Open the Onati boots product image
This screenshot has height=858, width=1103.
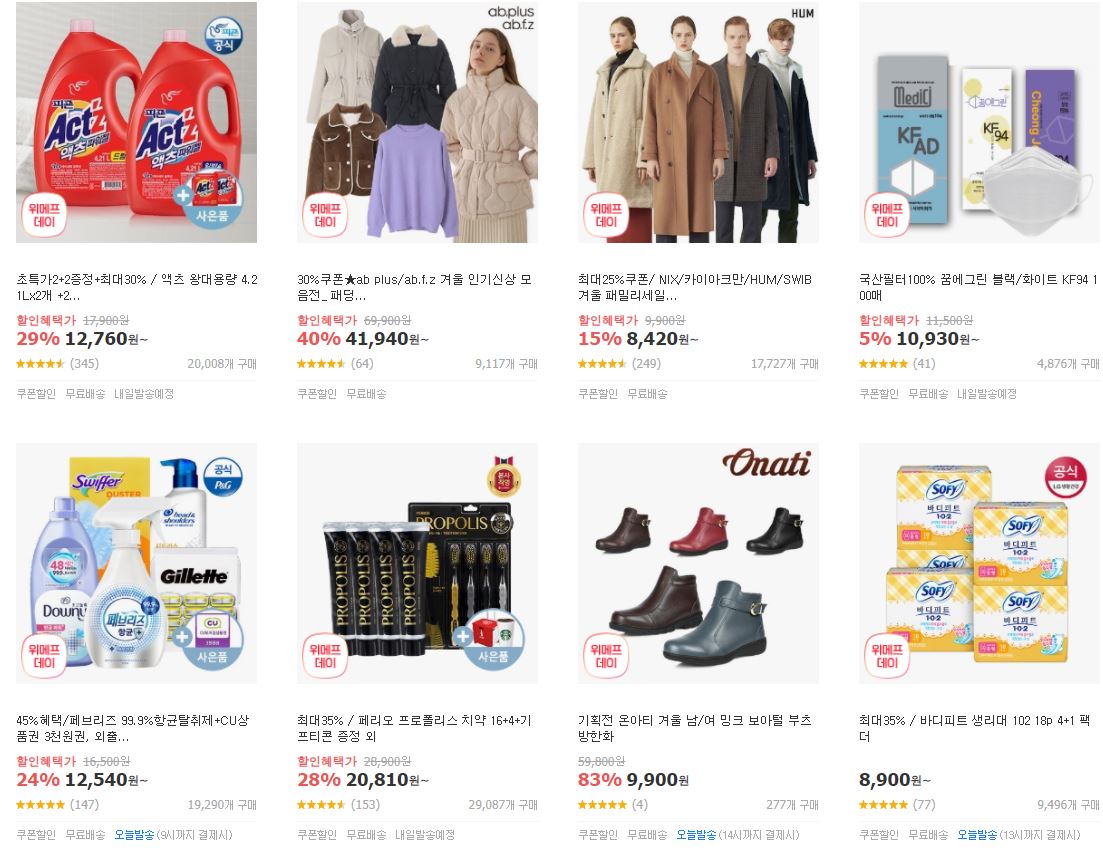[x=699, y=563]
